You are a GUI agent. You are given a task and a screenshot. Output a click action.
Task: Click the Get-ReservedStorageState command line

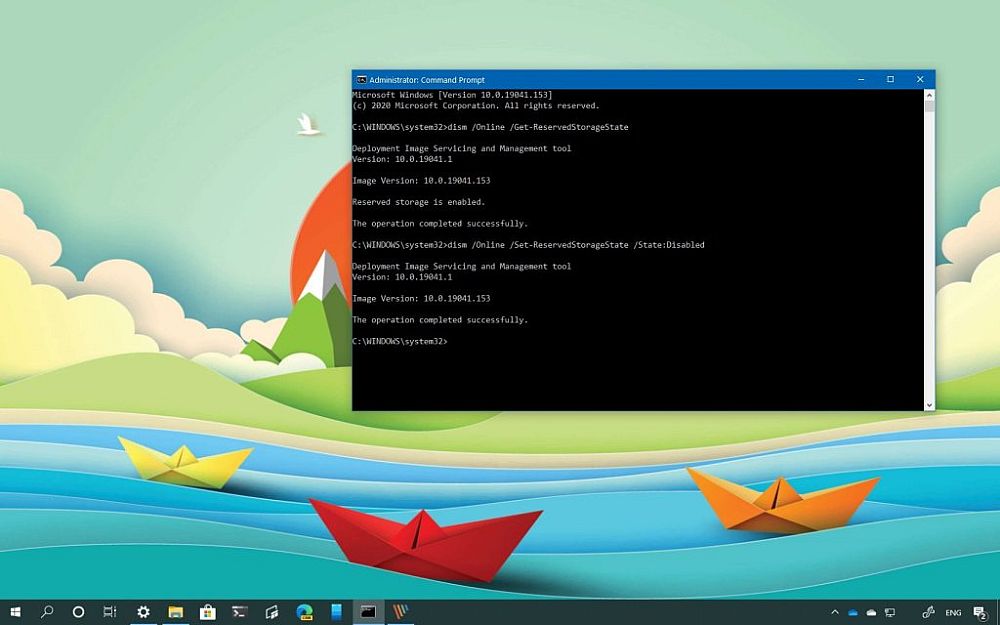(x=490, y=127)
